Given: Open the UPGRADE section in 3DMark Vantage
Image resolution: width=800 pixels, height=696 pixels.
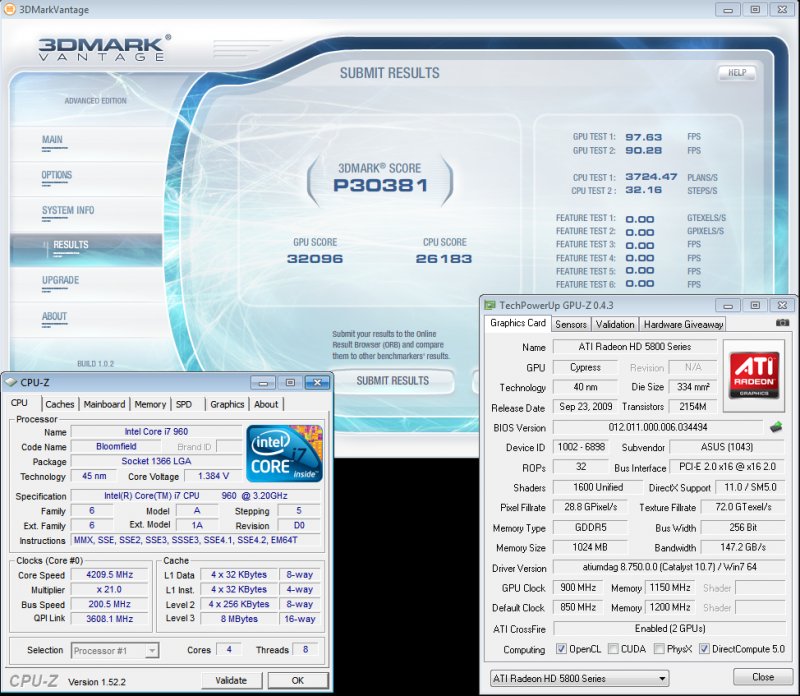Looking at the screenshot, I should pyautogui.click(x=60, y=280).
